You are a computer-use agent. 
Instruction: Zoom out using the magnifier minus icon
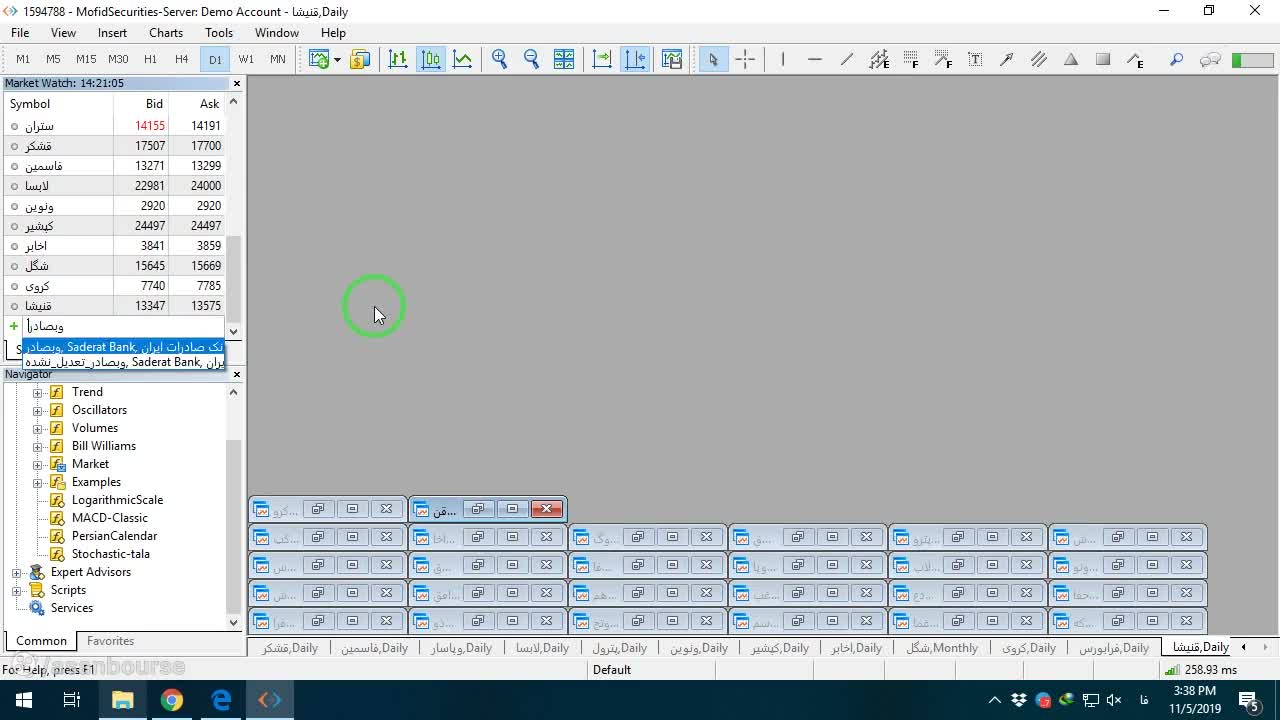(x=532, y=60)
